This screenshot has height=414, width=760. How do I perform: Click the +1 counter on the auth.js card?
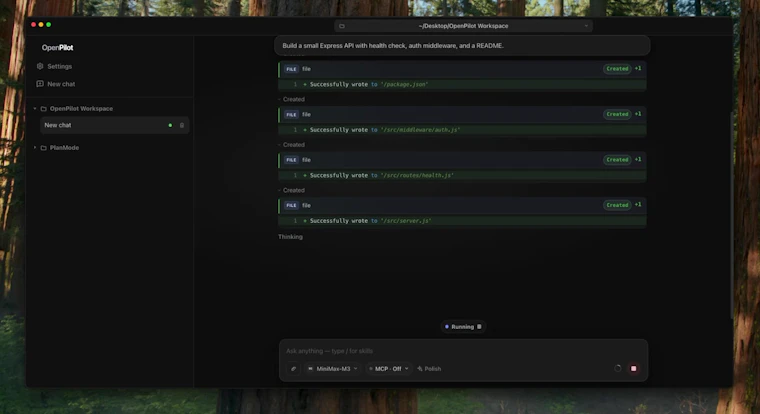638,114
